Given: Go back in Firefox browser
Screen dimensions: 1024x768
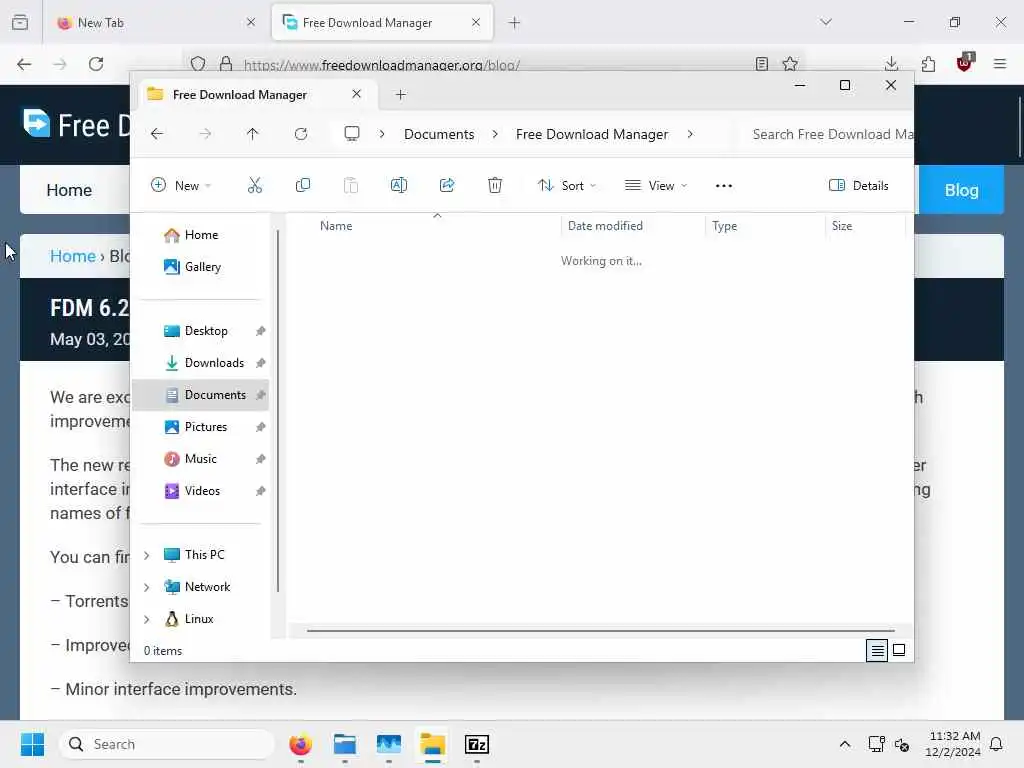Looking at the screenshot, I should [x=24, y=64].
